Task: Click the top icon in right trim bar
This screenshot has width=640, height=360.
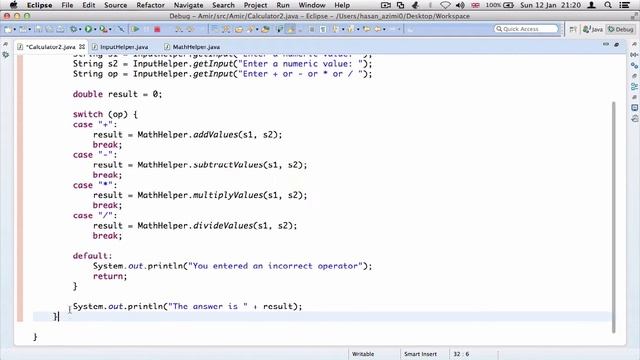Action: [x=634, y=44]
